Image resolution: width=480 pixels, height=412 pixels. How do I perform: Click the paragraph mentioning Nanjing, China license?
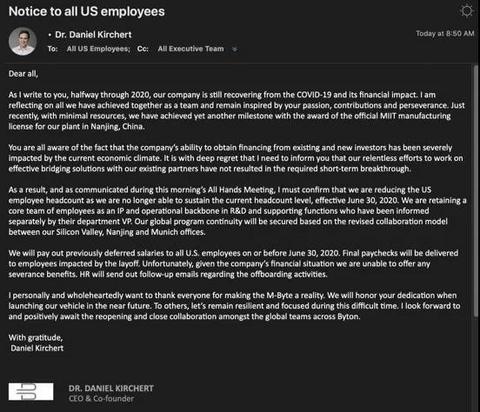237,111
